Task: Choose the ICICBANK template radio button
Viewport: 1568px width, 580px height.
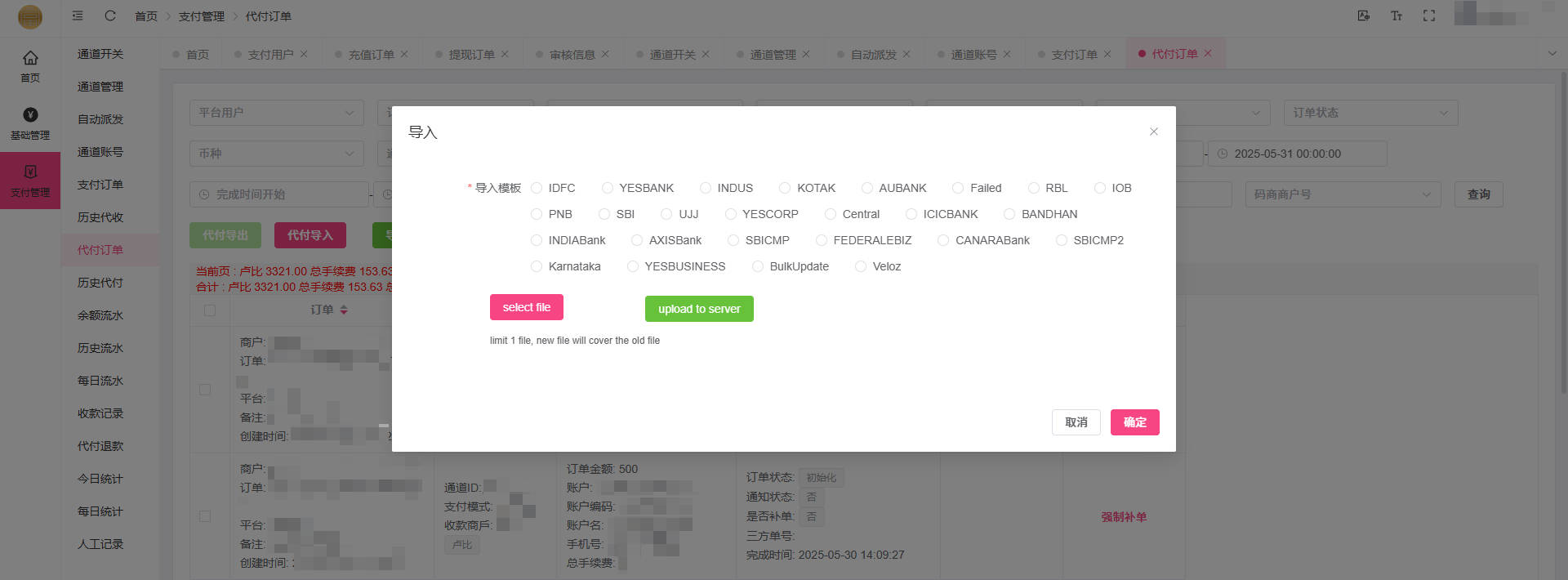Action: [x=911, y=214]
